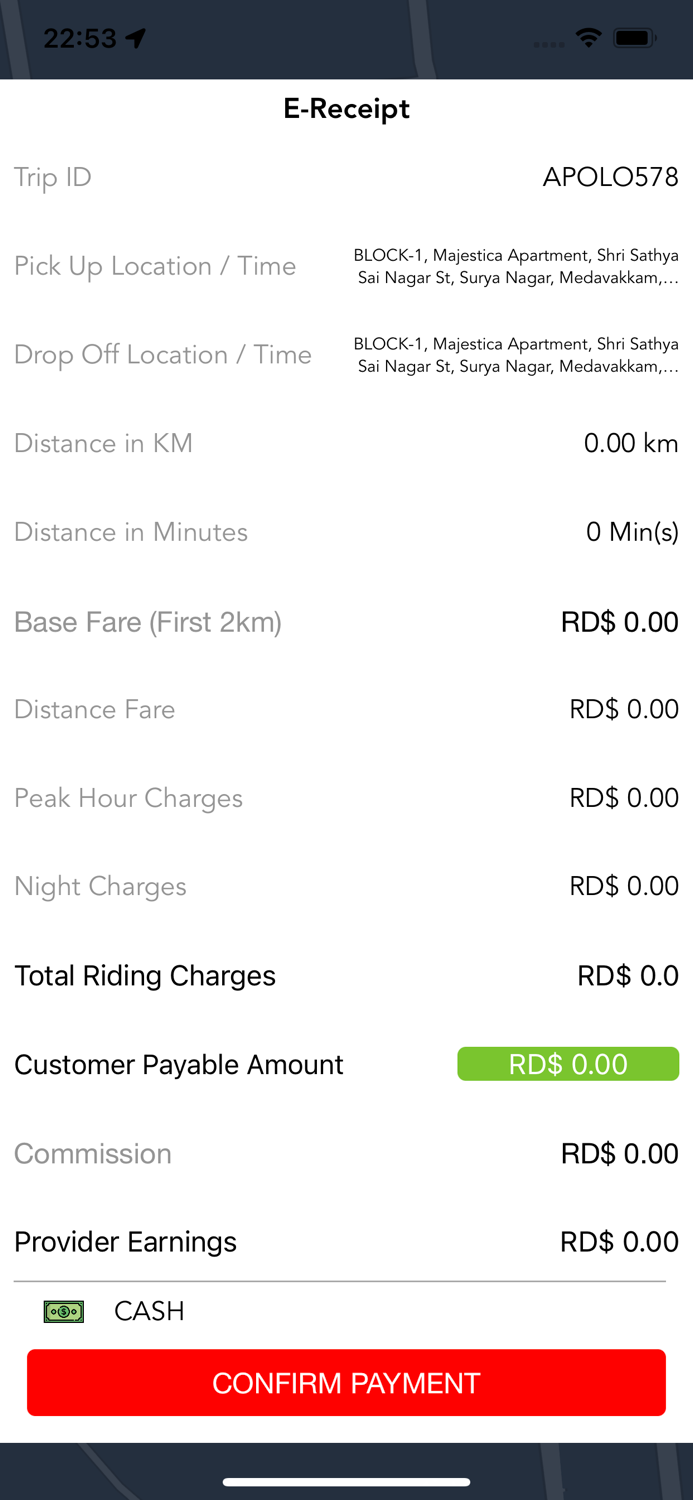The height and width of the screenshot is (1500, 693).
Task: Tap the Trip ID value APOLO578
Action: 610,177
